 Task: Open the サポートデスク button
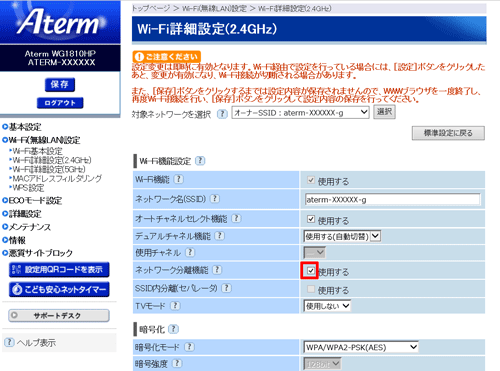59,315
